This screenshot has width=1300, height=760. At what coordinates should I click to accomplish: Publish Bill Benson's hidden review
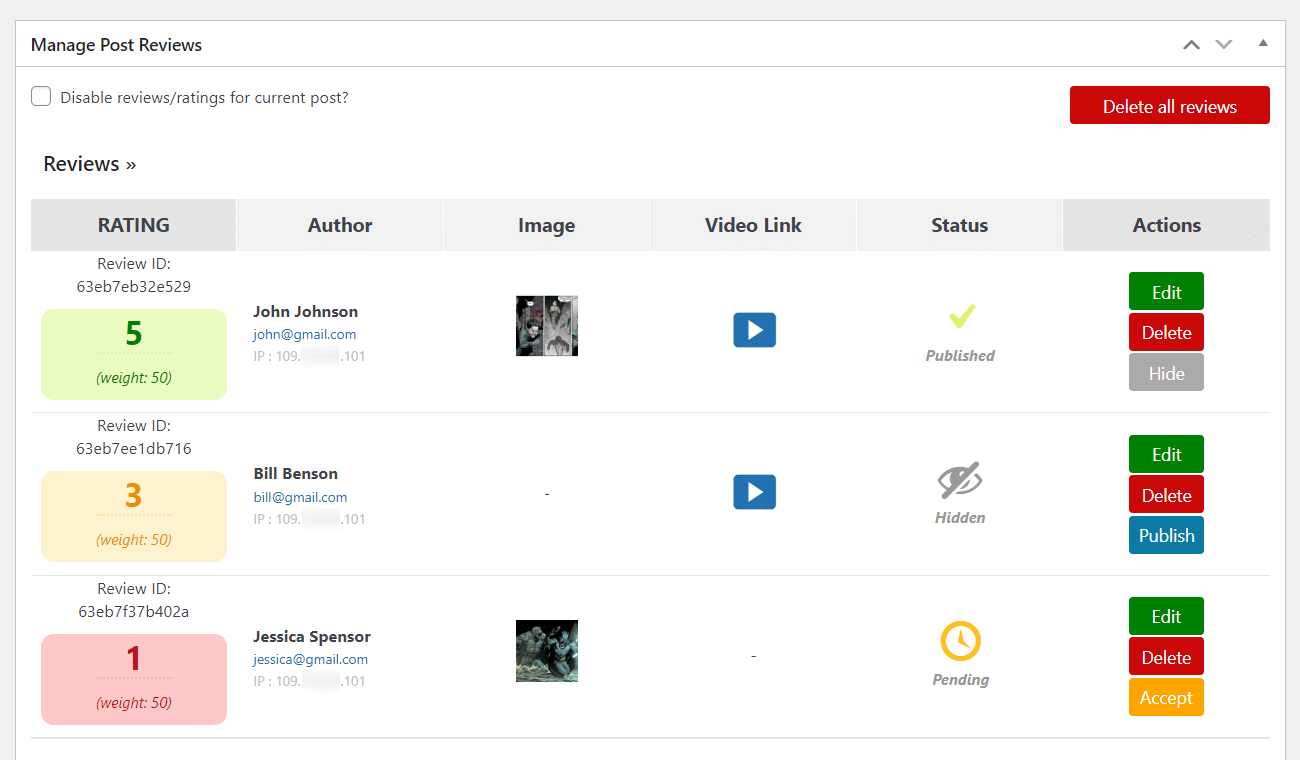1166,535
